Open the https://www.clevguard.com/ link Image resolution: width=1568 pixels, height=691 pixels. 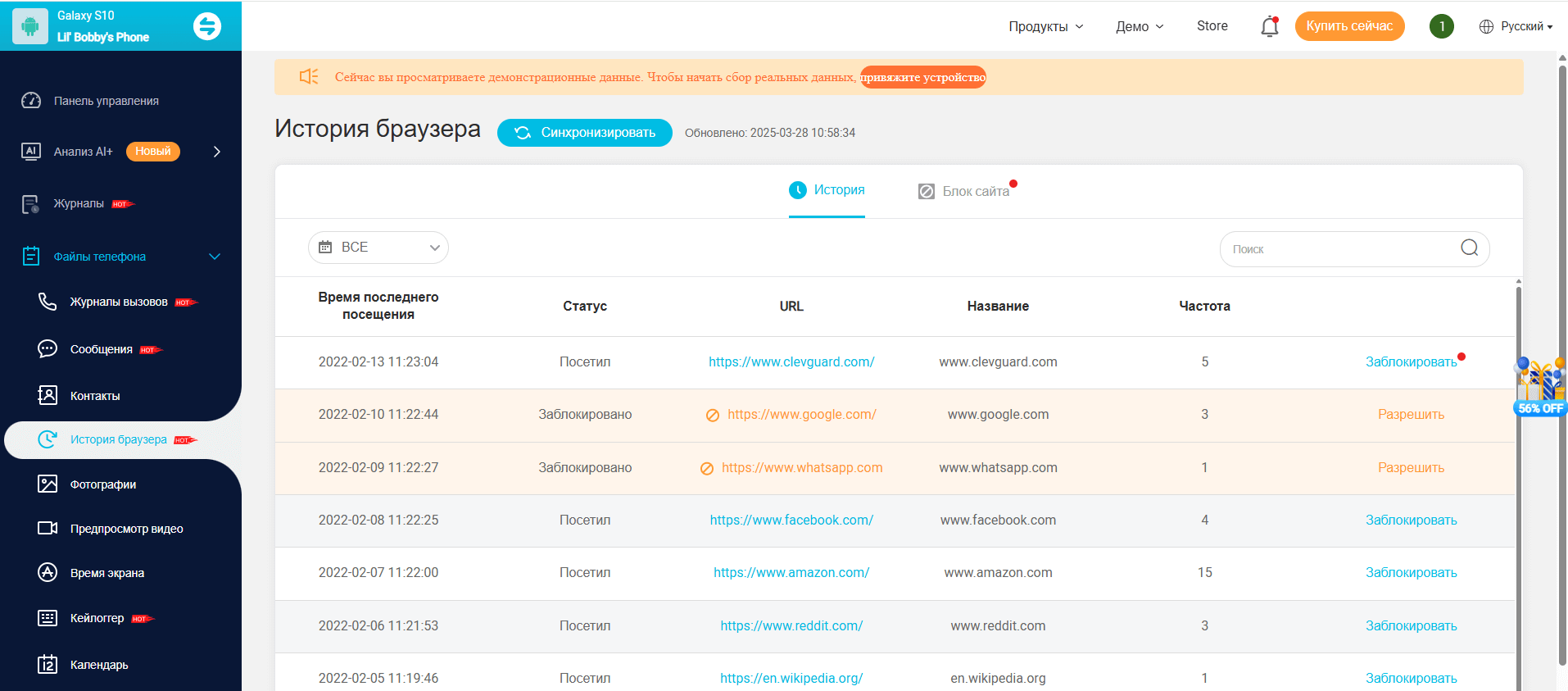(x=791, y=362)
